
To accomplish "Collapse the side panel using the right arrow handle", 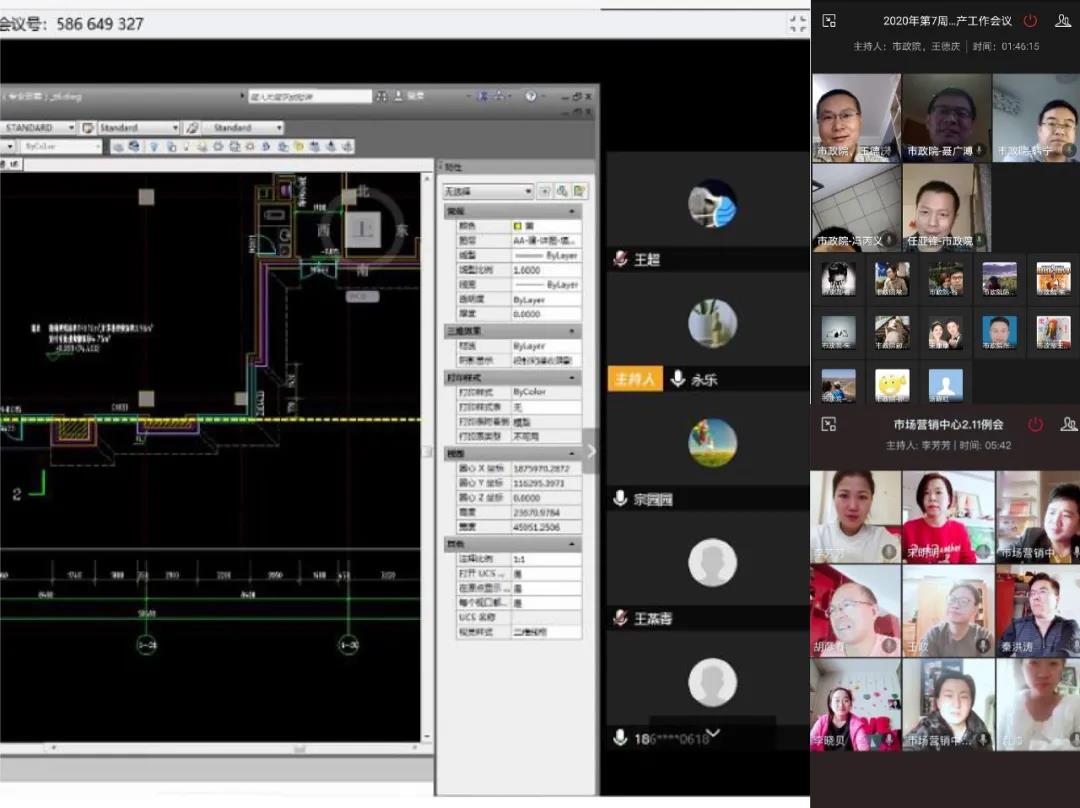I will point(590,451).
